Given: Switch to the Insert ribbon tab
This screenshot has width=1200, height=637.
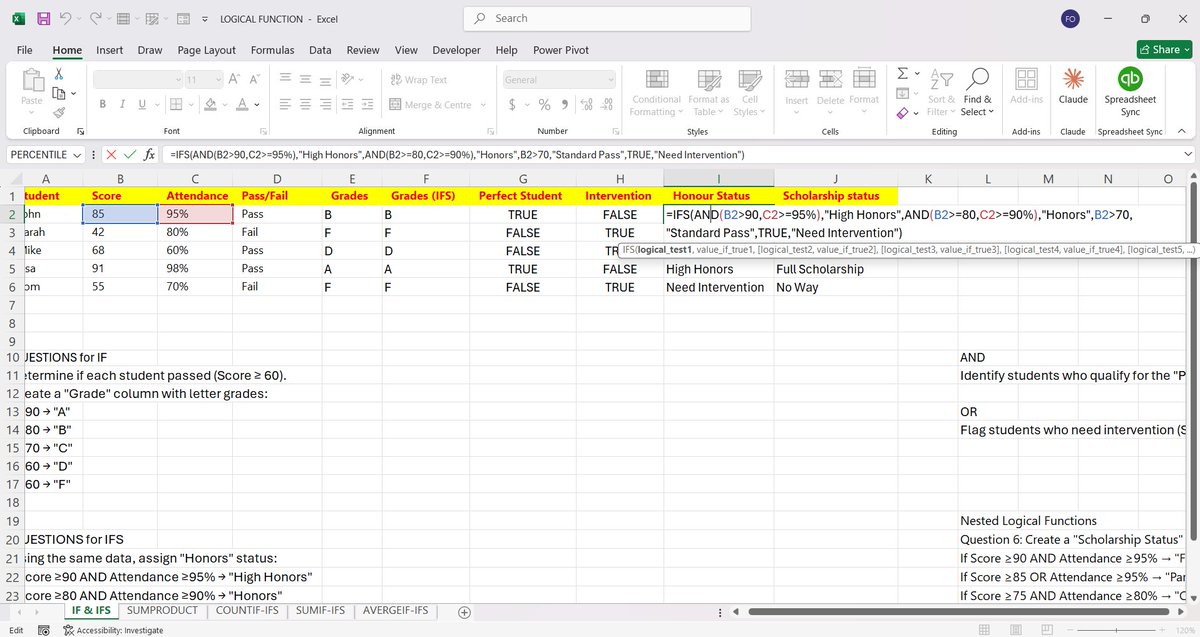Looking at the screenshot, I should 110,50.
